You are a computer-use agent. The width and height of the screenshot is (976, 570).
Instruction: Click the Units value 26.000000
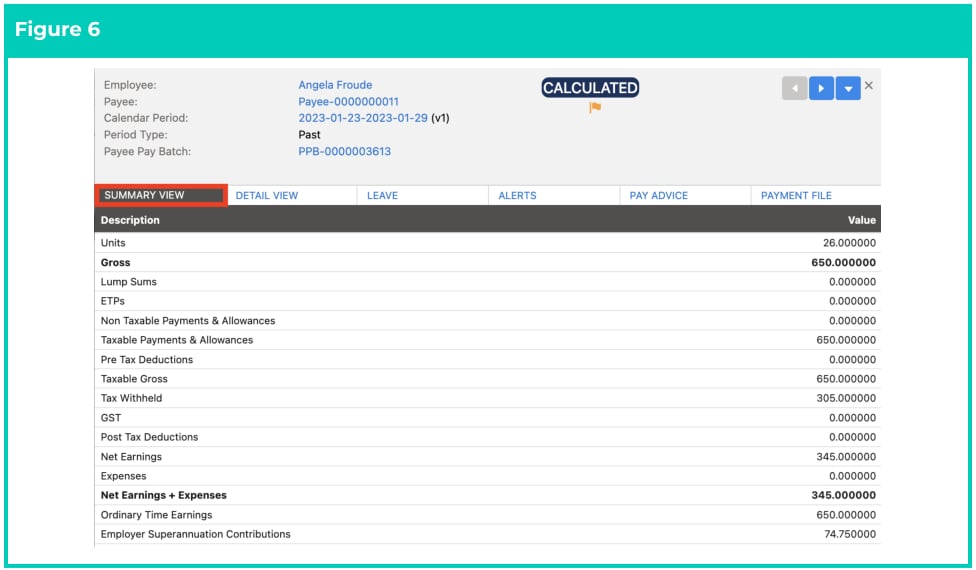pos(849,243)
